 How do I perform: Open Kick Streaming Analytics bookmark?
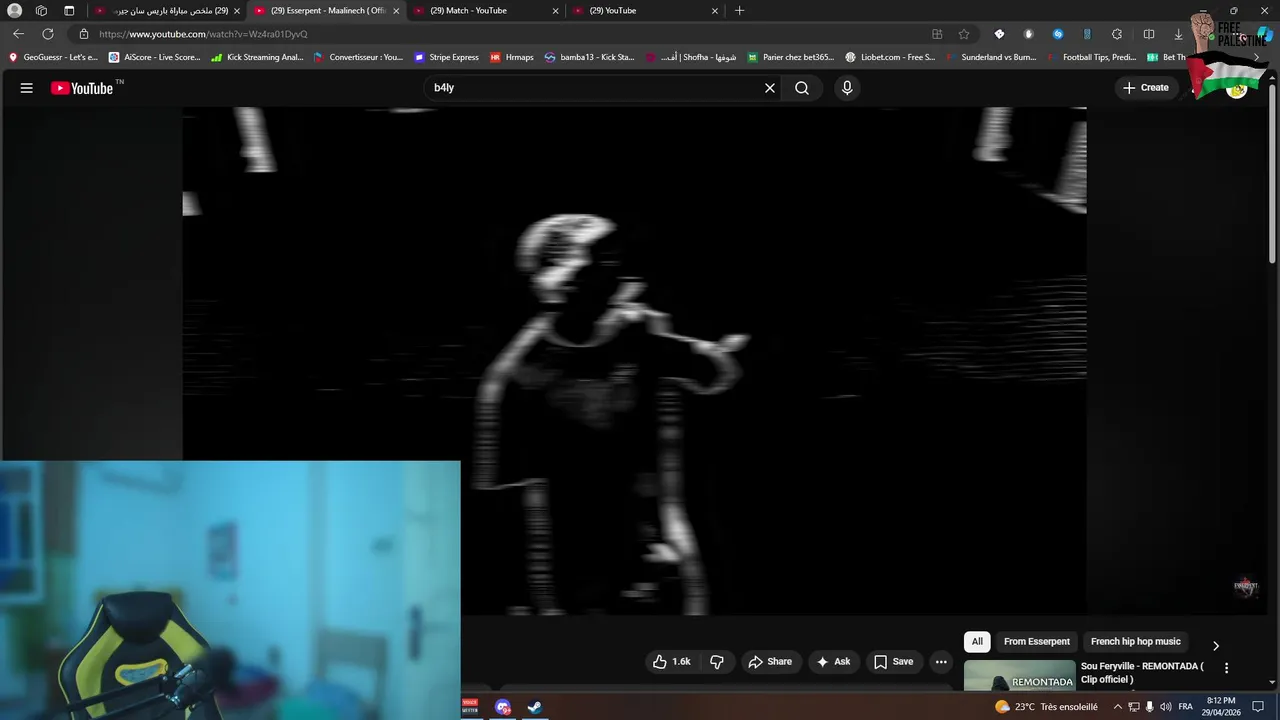pyautogui.click(x=257, y=57)
